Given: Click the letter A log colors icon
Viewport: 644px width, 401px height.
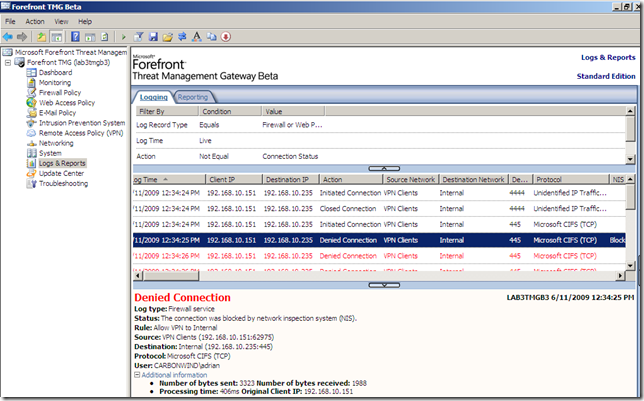Looking at the screenshot, I should [x=197, y=37].
